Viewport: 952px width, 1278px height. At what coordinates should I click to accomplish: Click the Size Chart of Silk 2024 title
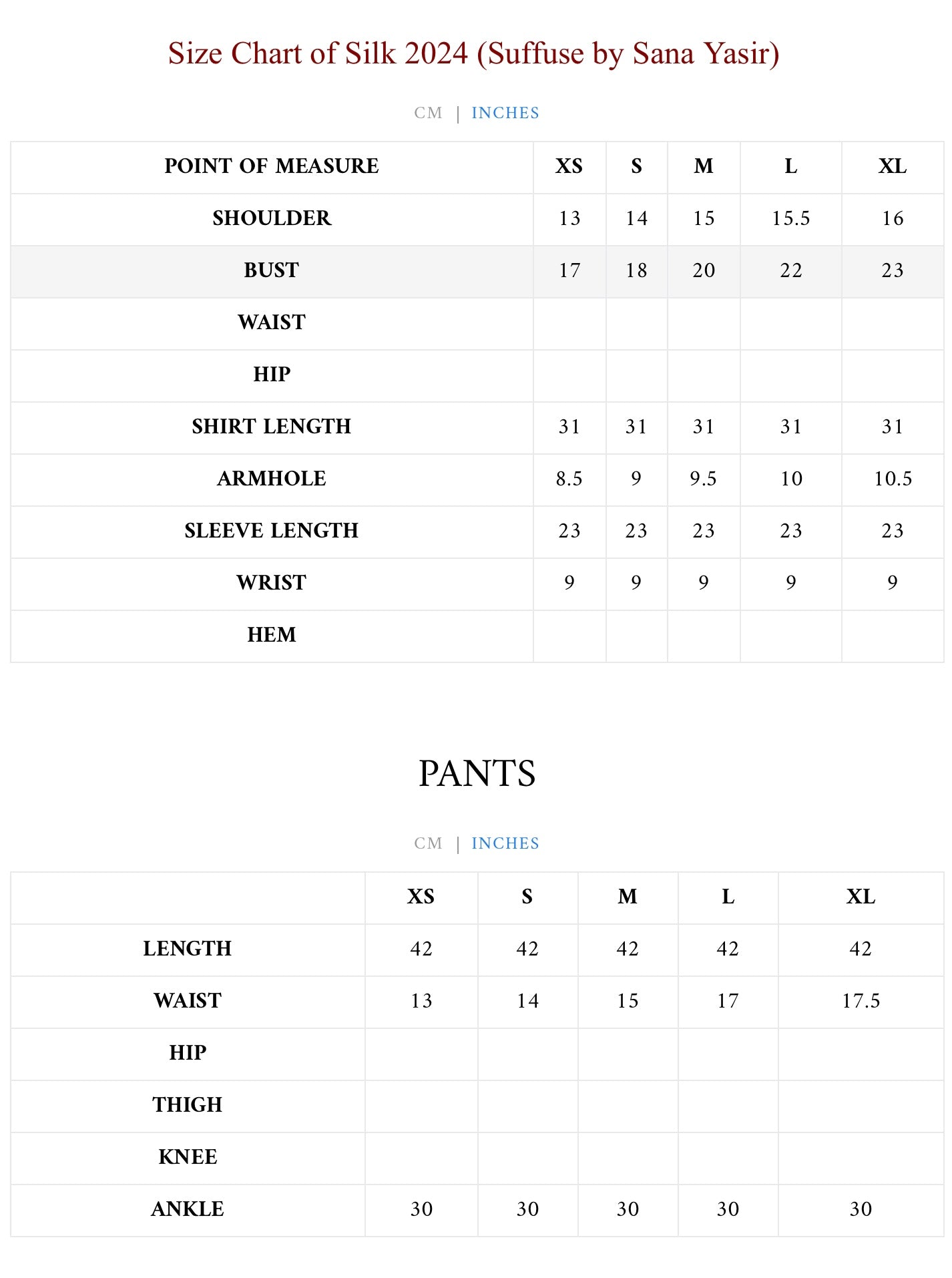(x=473, y=53)
